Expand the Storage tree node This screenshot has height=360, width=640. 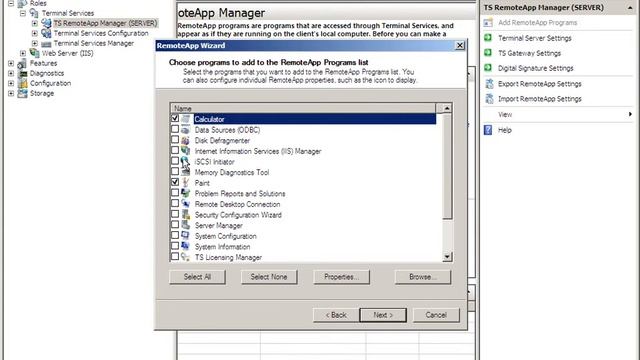coord(11,93)
